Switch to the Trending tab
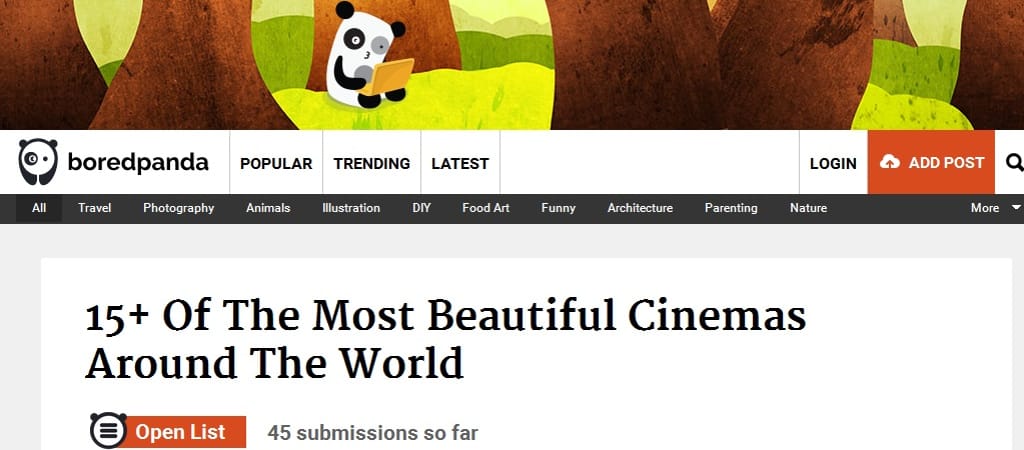This screenshot has width=1024, height=450. pos(372,163)
